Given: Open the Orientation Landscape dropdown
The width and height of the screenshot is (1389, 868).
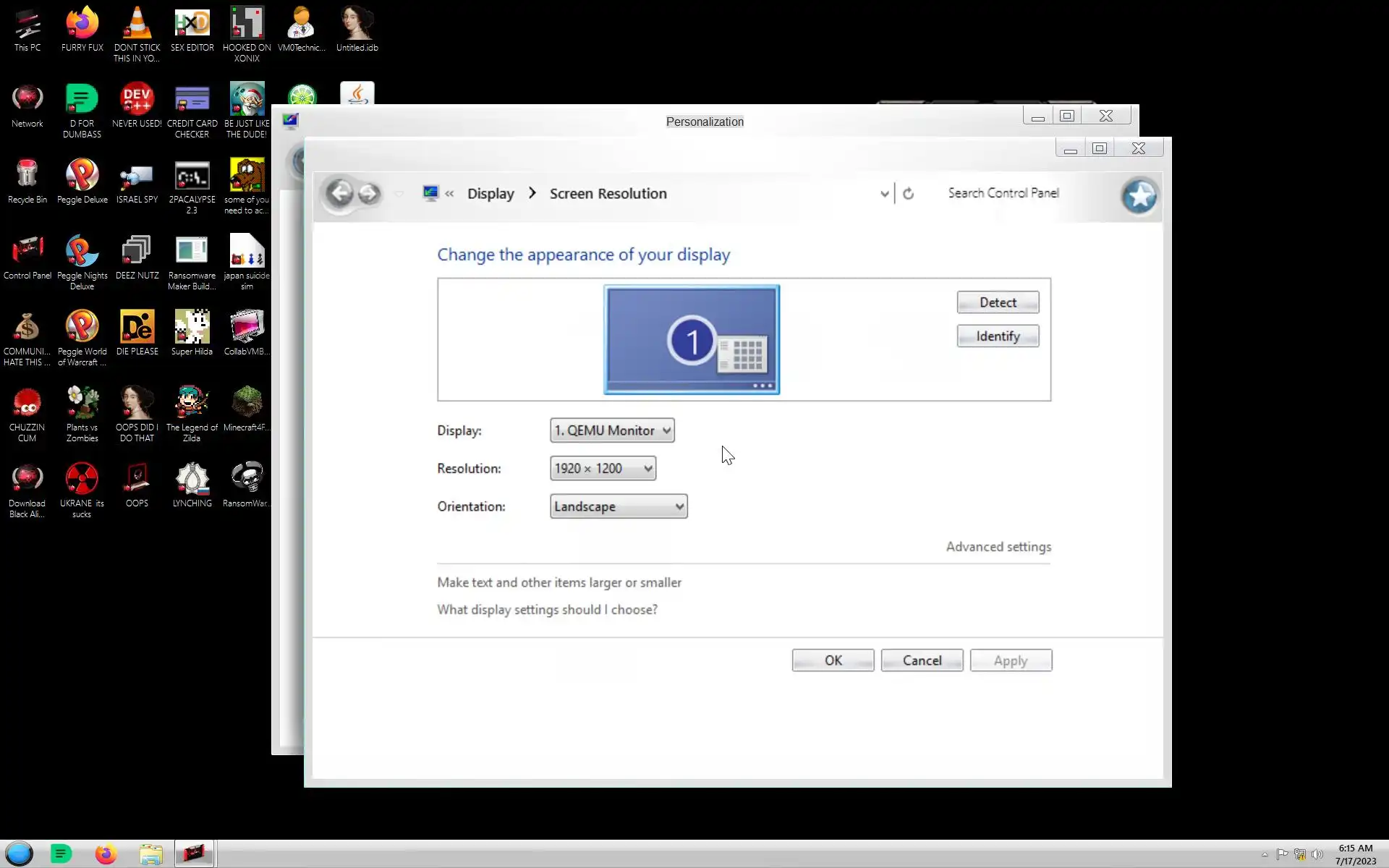Looking at the screenshot, I should (x=619, y=506).
